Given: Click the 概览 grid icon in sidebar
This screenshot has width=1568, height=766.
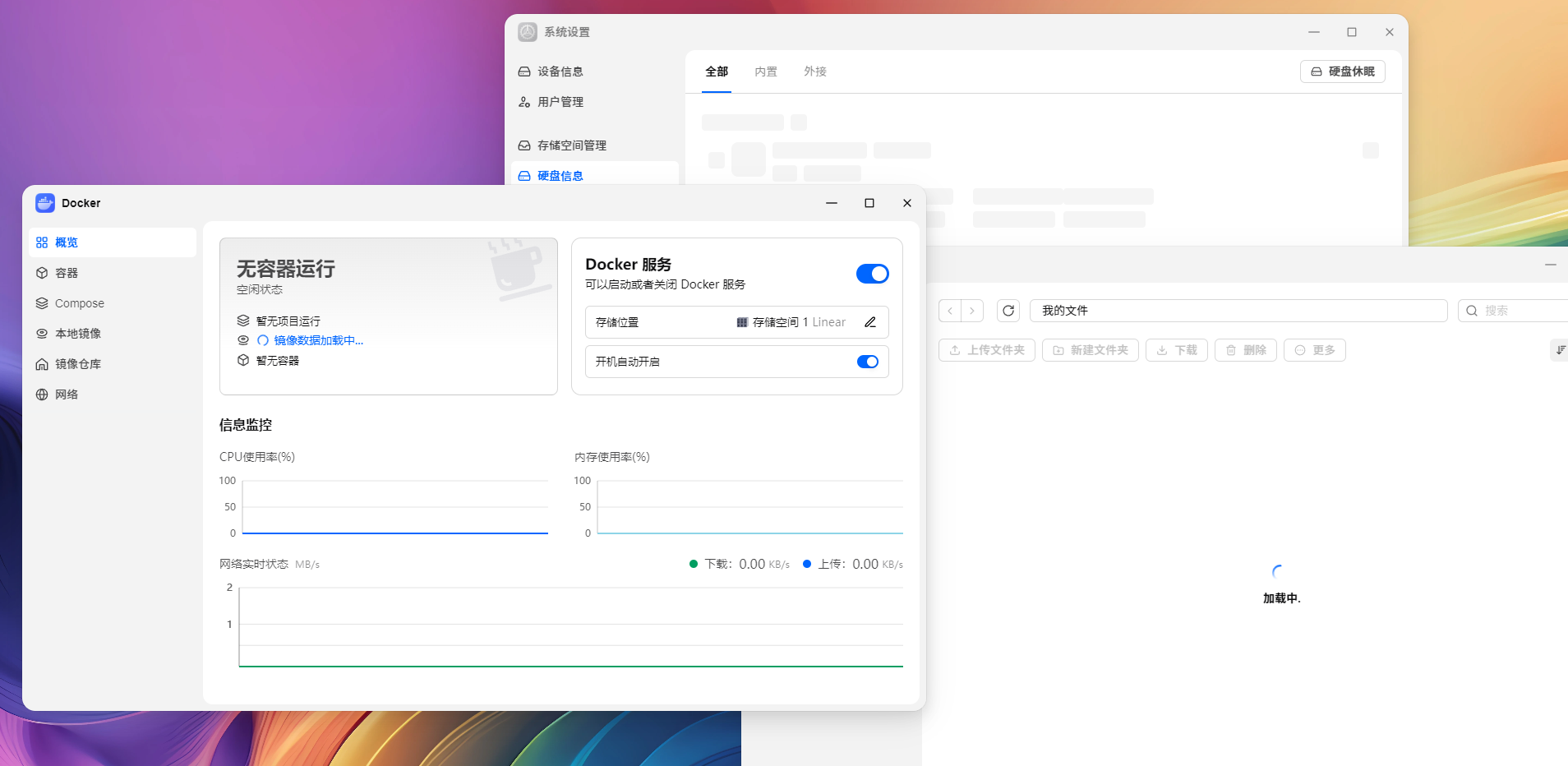Looking at the screenshot, I should coord(42,242).
